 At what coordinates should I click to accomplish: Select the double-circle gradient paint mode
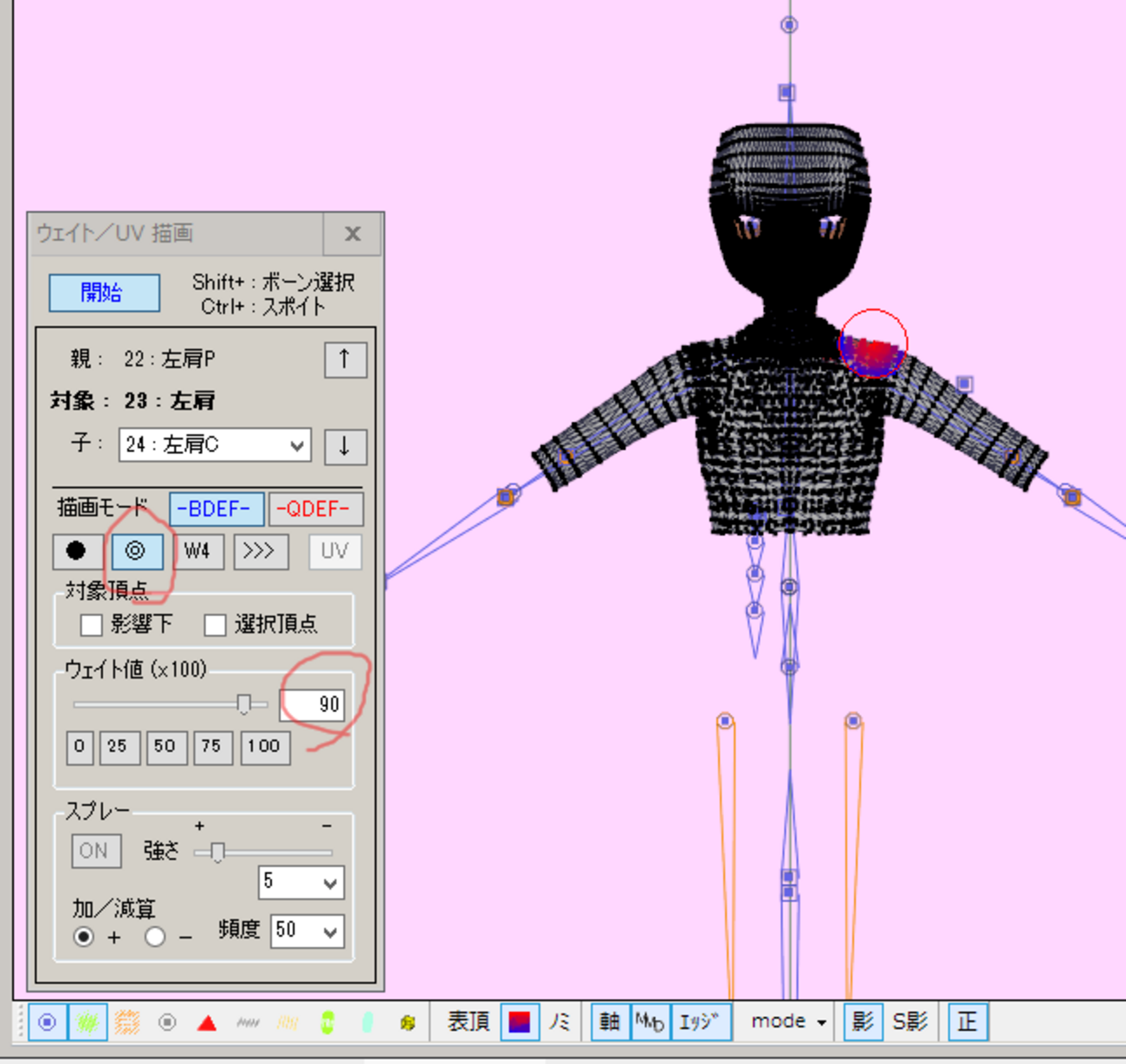[x=136, y=551]
